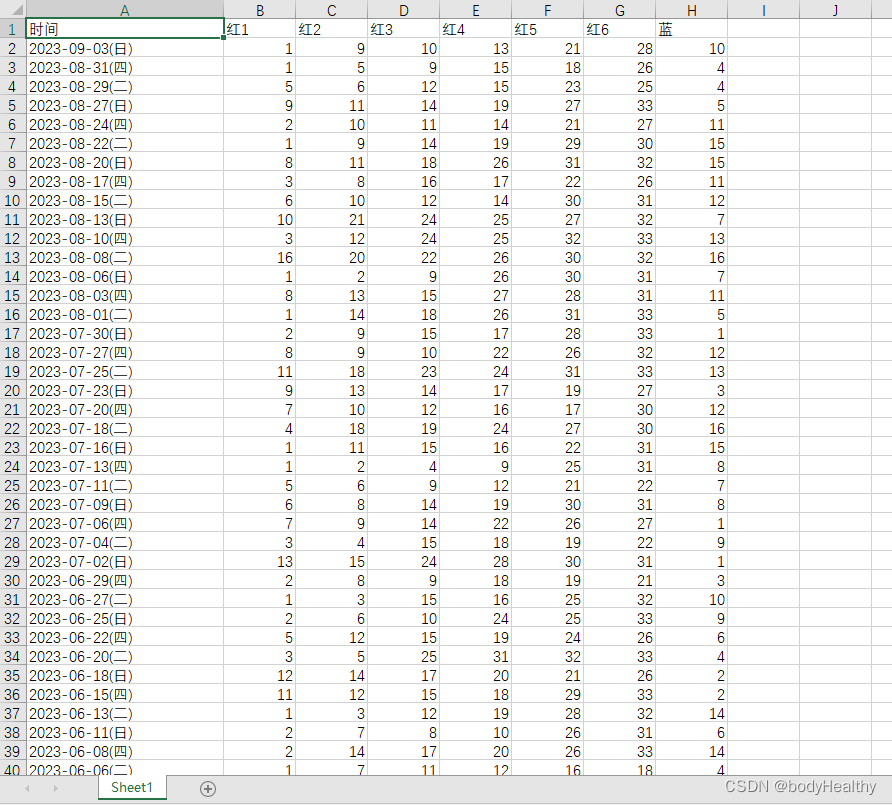
Task: Click empty cell I1 beside 蓝 header
Action: [x=763, y=29]
